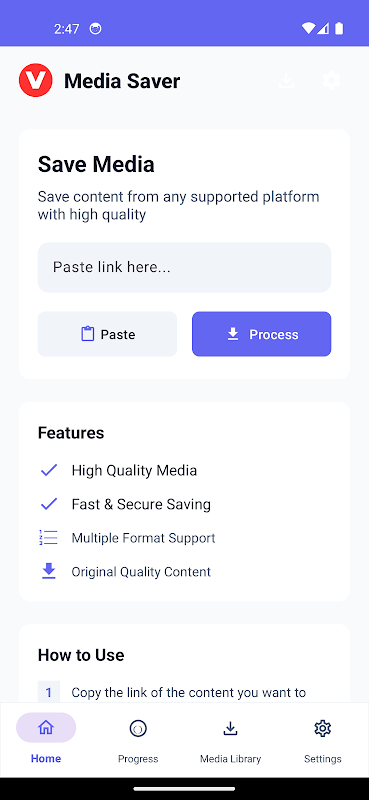
Task: Tap the Media Library download icon
Action: (230, 728)
